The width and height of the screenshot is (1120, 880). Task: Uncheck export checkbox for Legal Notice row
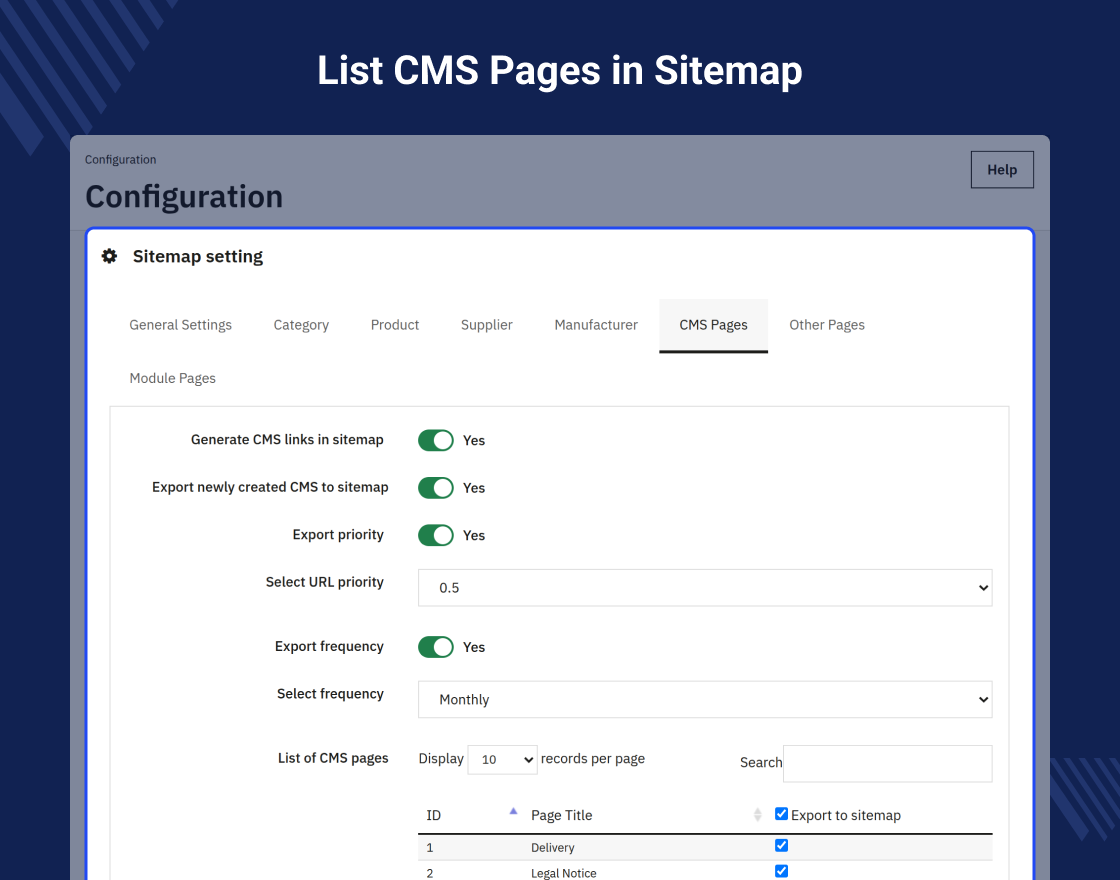[x=781, y=871]
